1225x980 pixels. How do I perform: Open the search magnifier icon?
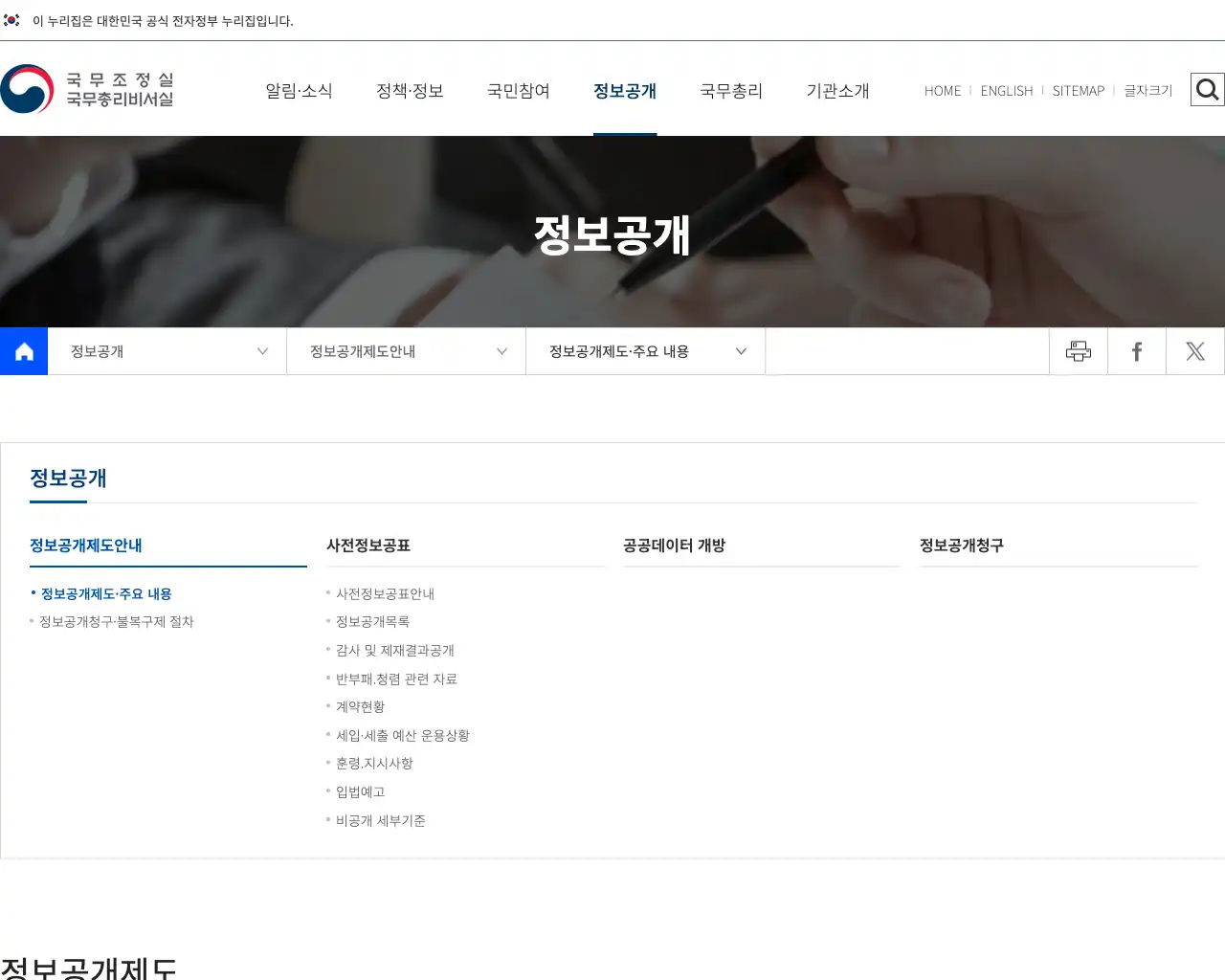[x=1207, y=90]
